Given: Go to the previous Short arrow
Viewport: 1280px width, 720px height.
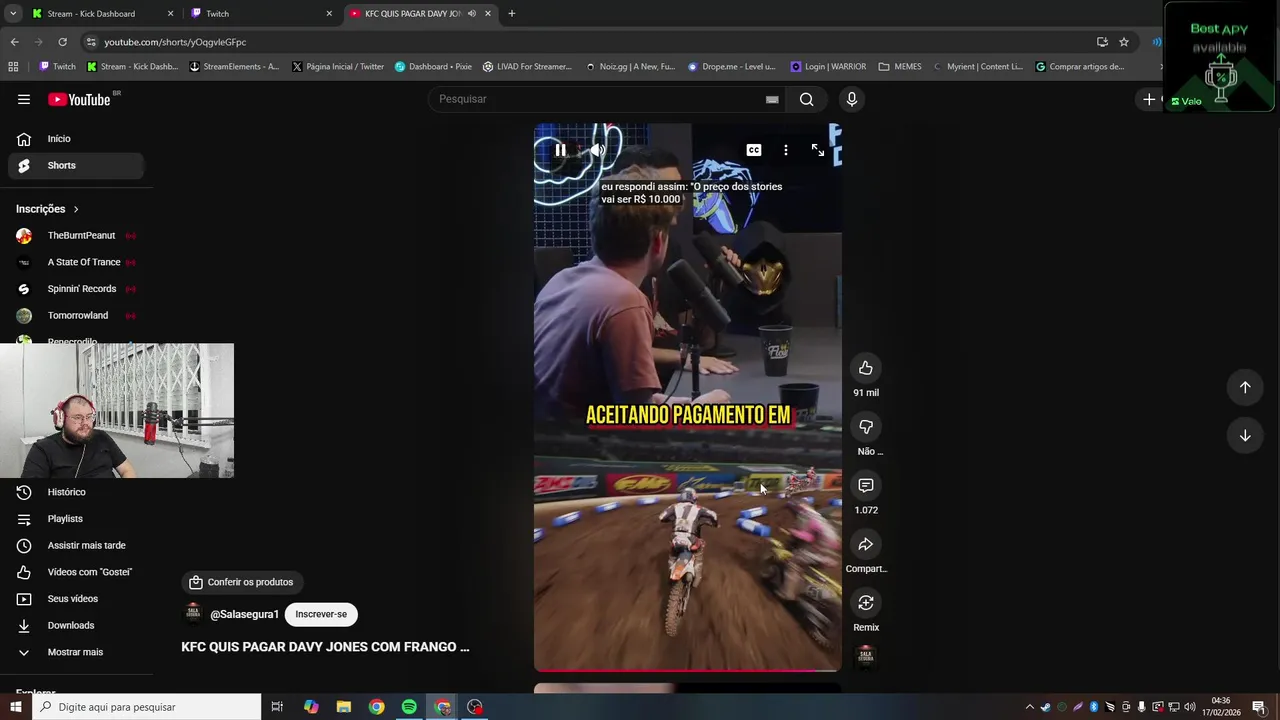Looking at the screenshot, I should click(x=1245, y=387).
